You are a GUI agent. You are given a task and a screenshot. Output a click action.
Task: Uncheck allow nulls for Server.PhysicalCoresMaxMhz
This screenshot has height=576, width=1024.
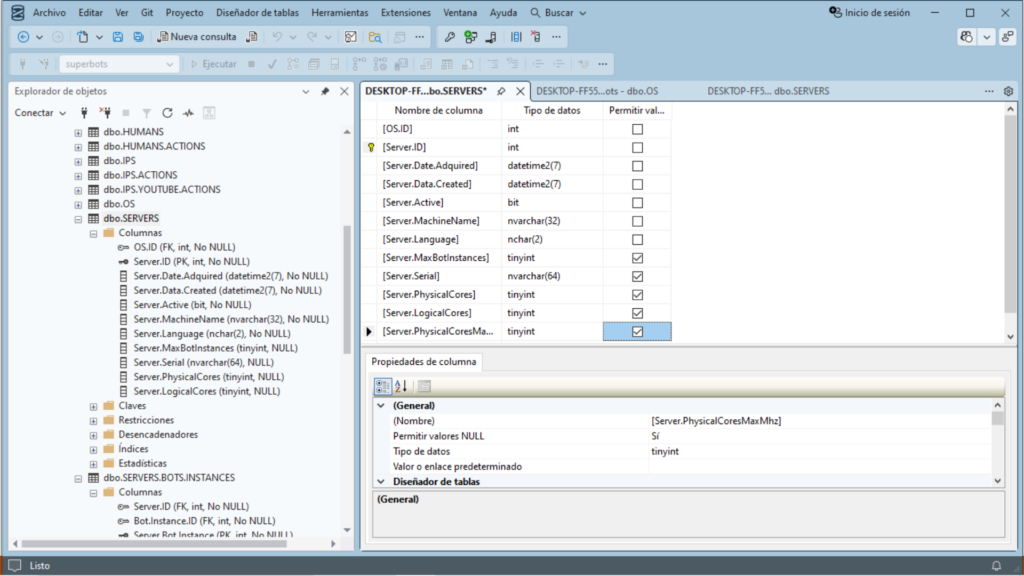pos(637,331)
